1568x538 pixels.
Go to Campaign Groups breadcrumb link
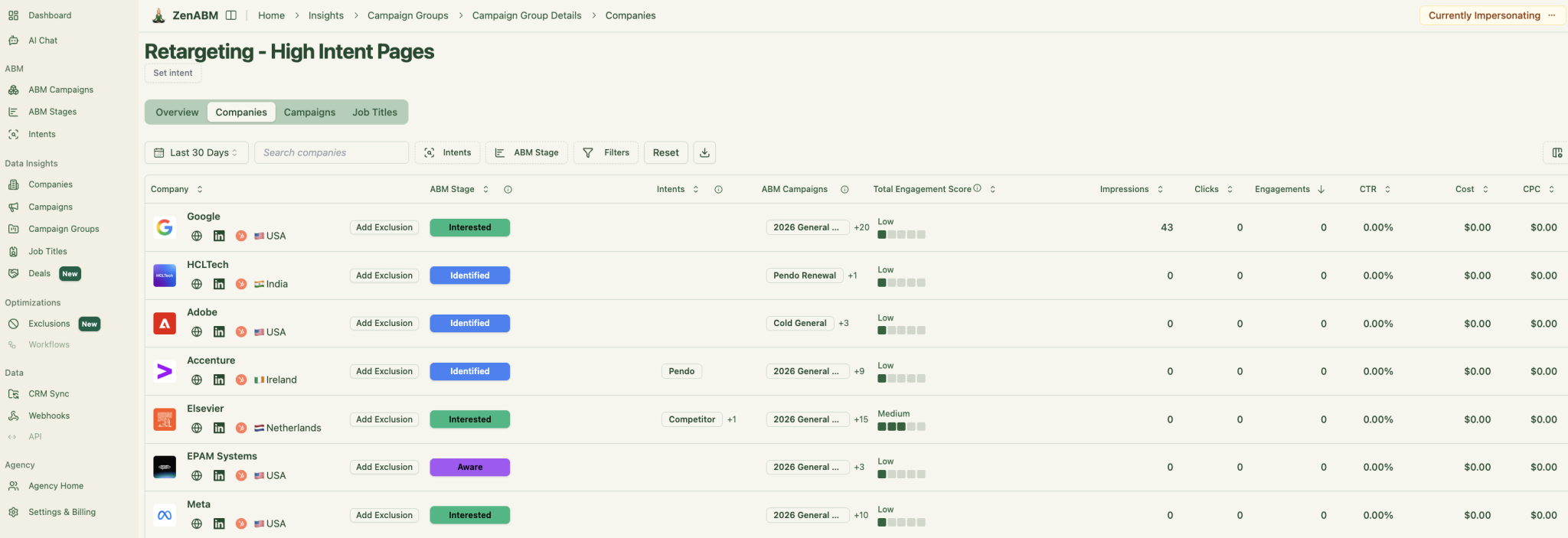pyautogui.click(x=408, y=15)
